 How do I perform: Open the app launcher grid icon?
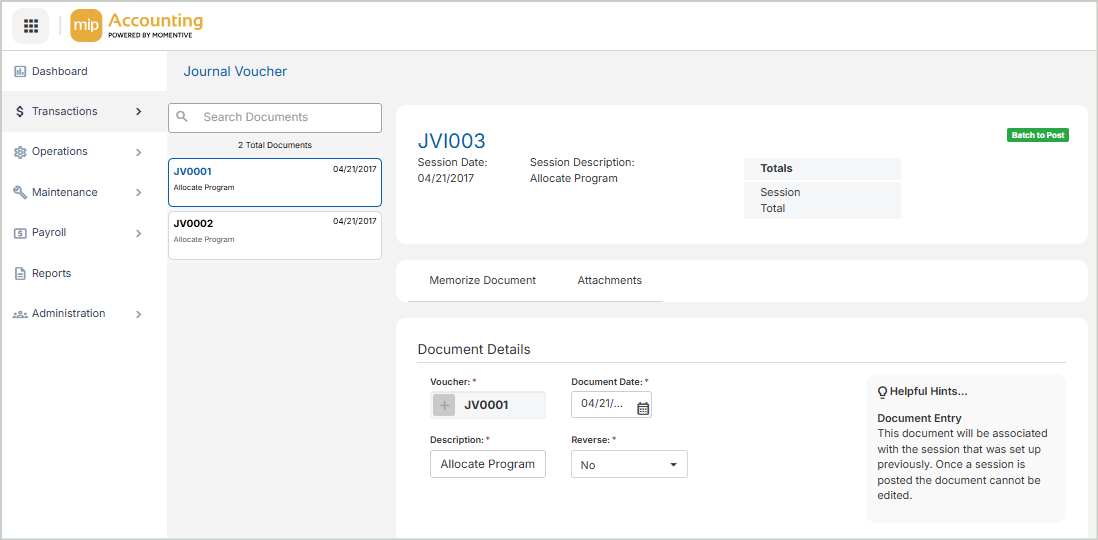pos(31,26)
